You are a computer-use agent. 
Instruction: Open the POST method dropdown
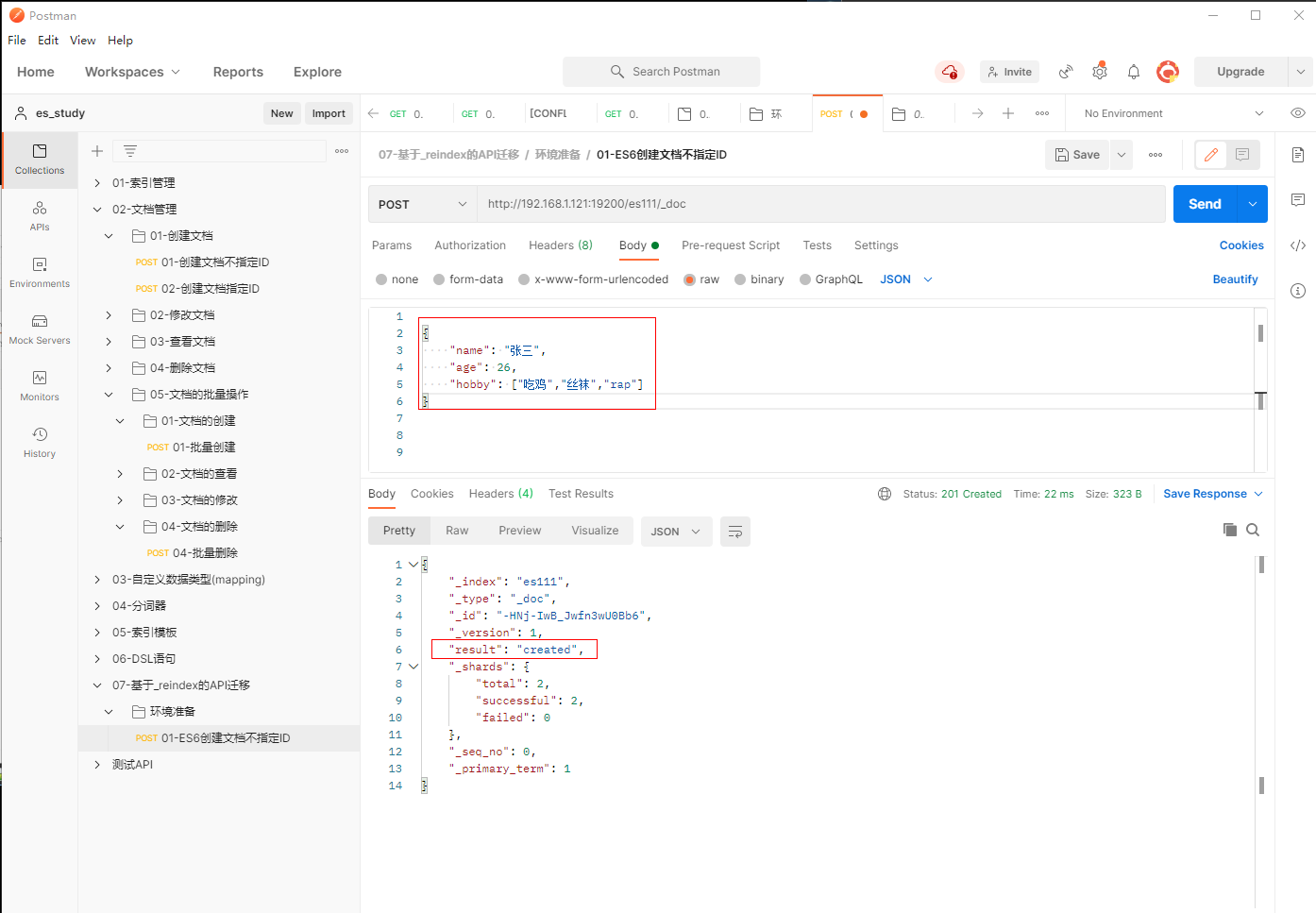point(422,205)
